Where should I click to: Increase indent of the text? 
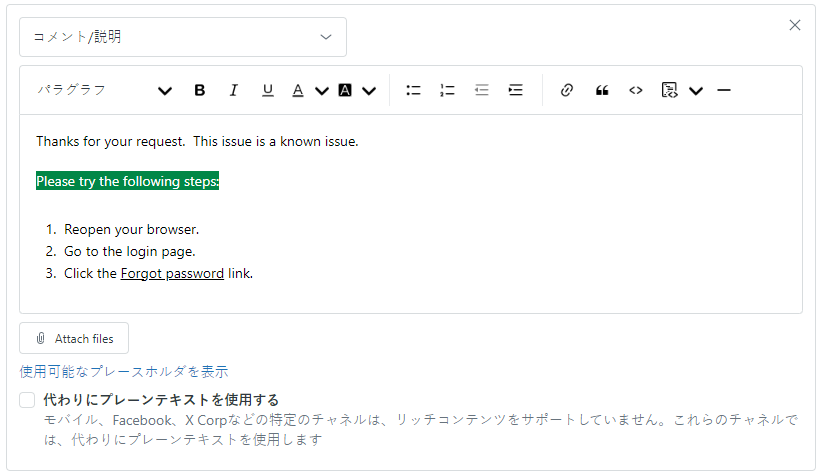[x=515, y=91]
